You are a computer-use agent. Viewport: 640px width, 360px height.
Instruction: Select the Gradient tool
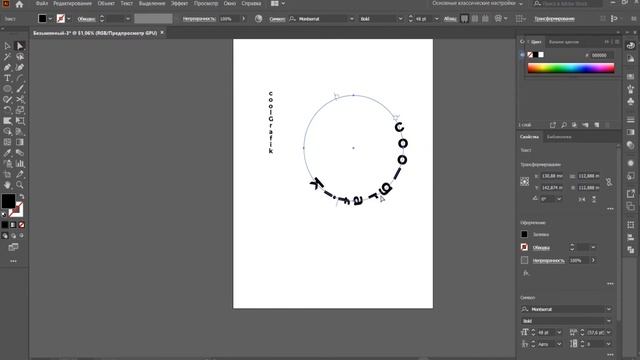pos(20,142)
